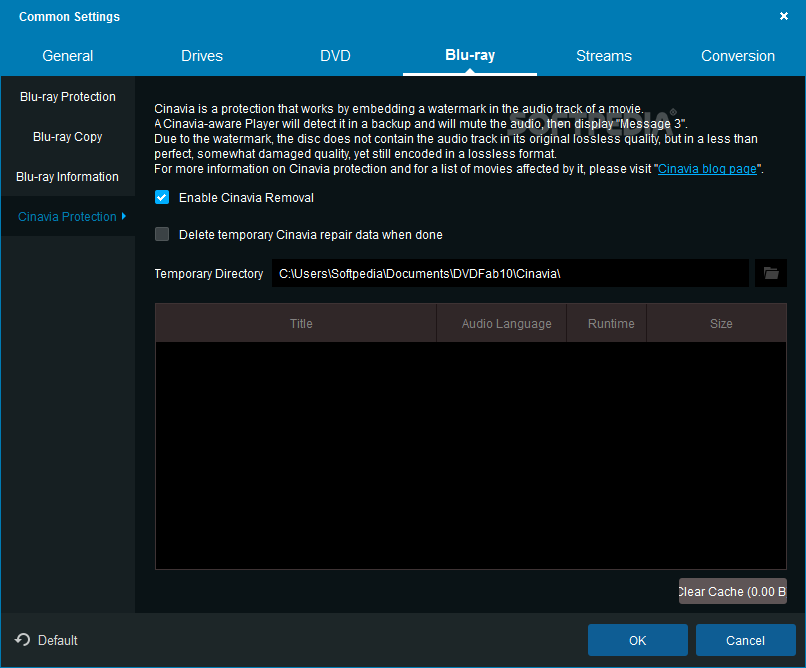Select Blu-ray Copy in sidebar
This screenshot has height=668, width=806.
pos(68,137)
